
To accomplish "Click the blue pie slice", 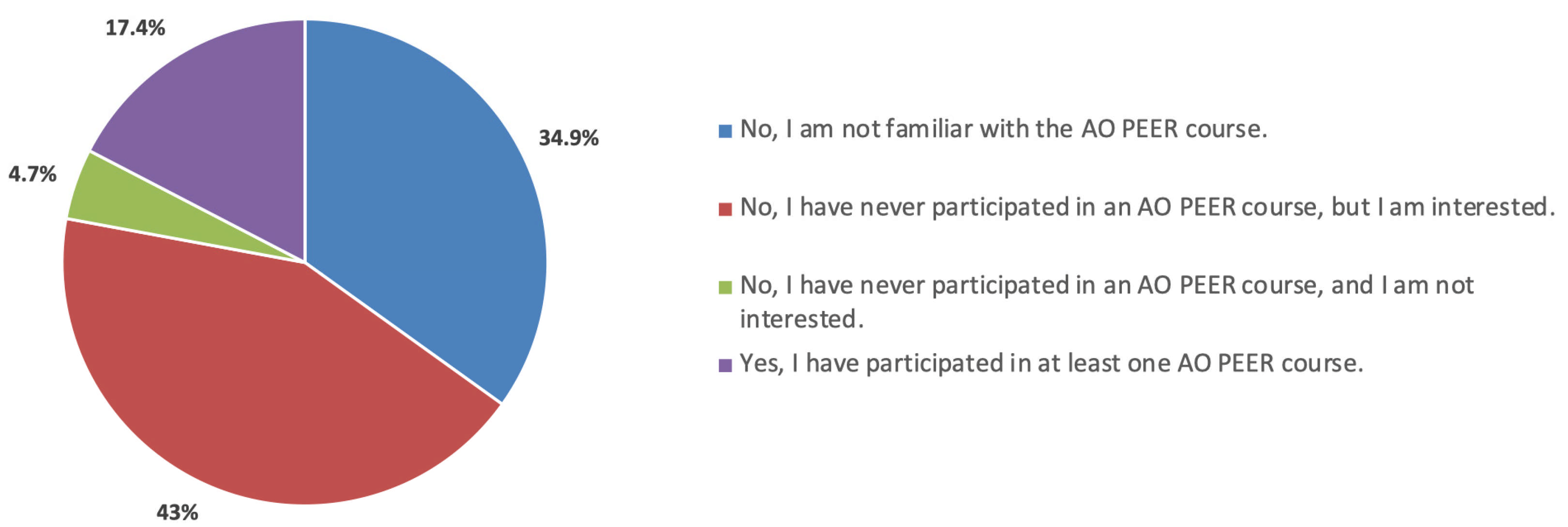I will coord(426,201).
